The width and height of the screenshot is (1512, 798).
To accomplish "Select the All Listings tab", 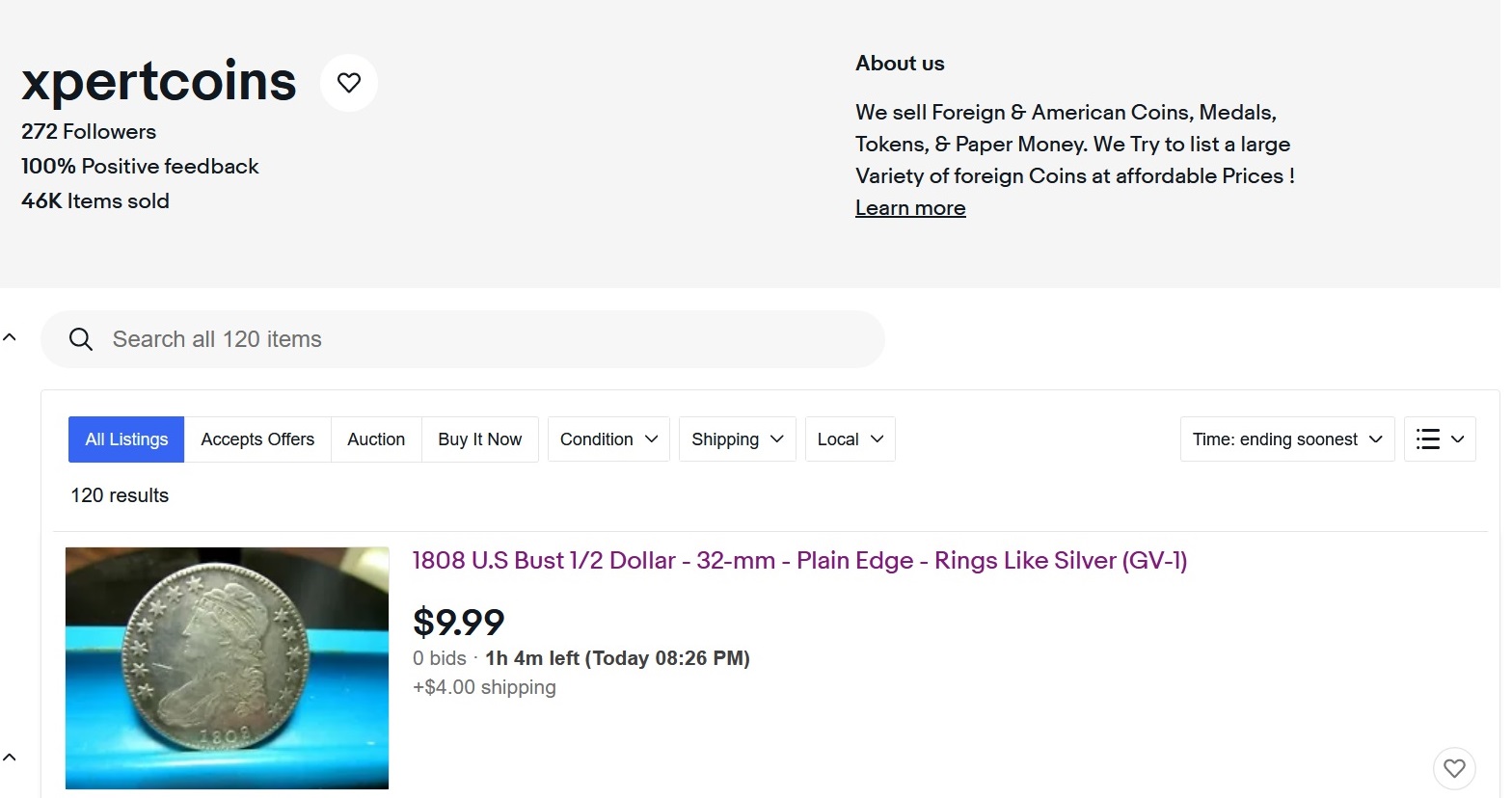I will [x=126, y=439].
